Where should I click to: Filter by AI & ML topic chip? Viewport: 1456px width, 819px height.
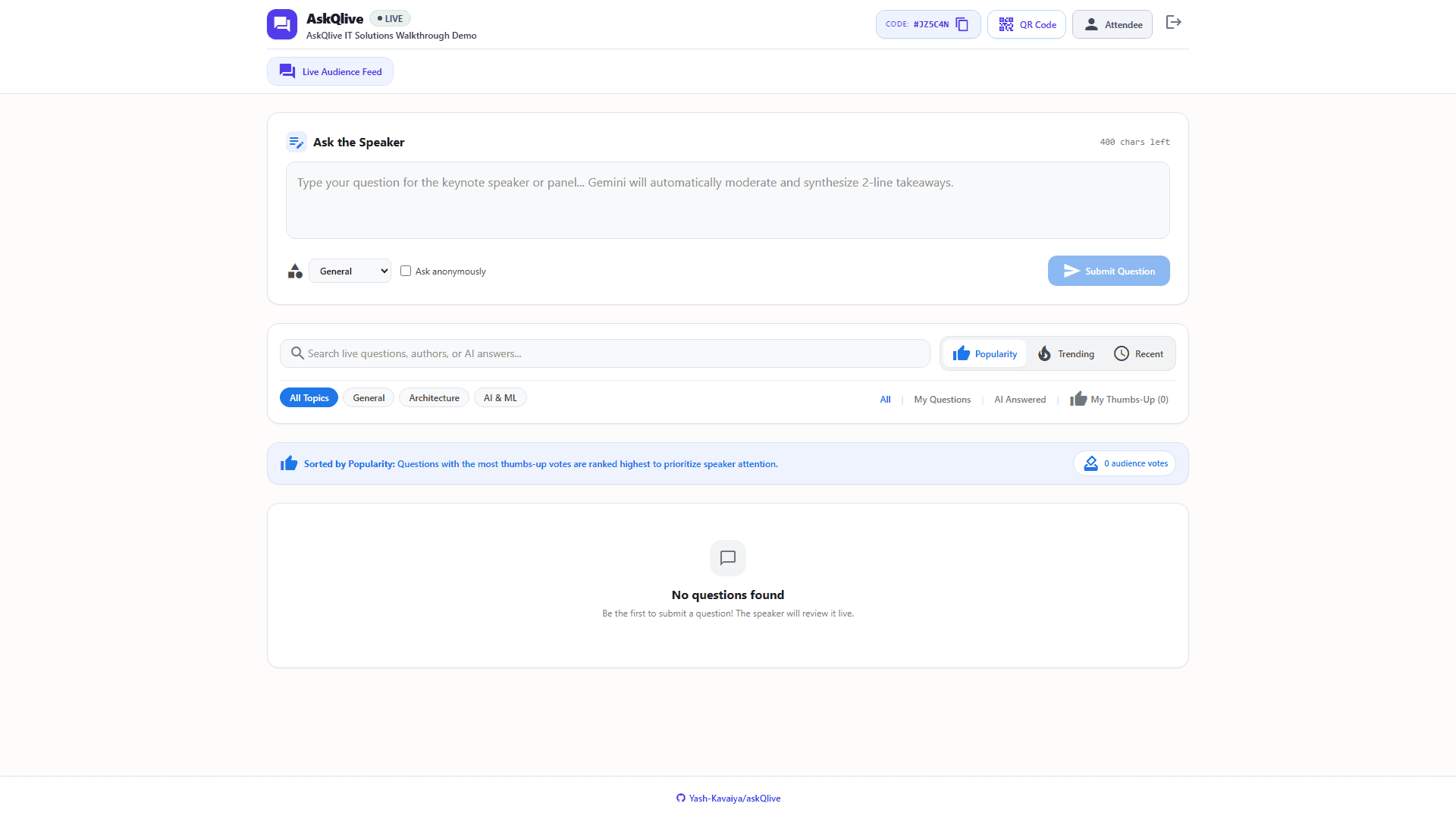[500, 397]
